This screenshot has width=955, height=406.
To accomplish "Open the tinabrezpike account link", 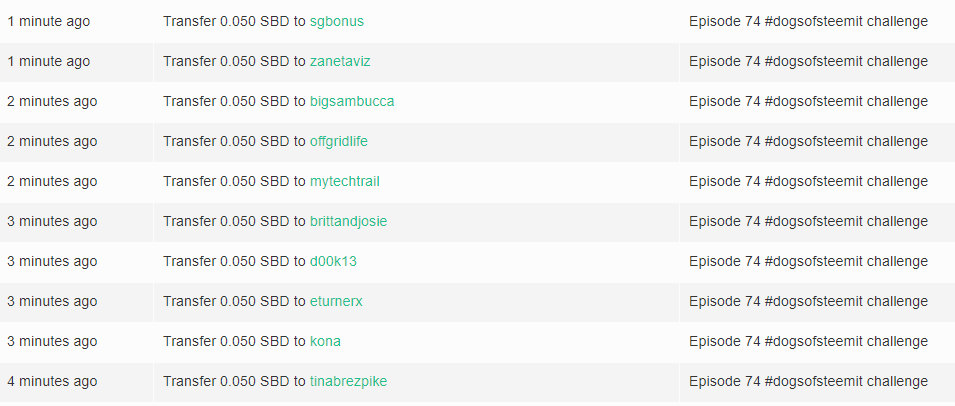I will (x=348, y=382).
